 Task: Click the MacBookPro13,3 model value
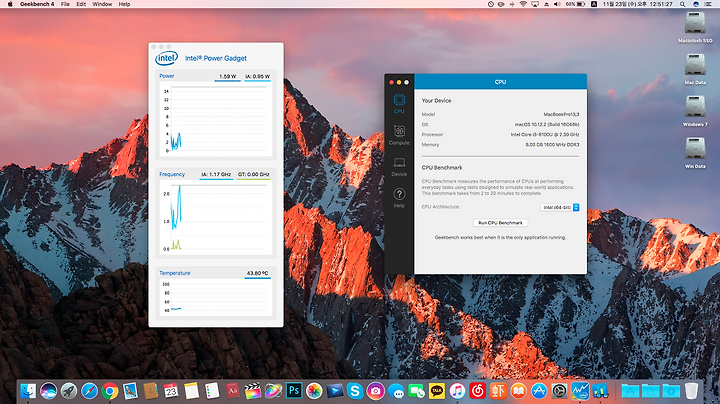tap(561, 114)
